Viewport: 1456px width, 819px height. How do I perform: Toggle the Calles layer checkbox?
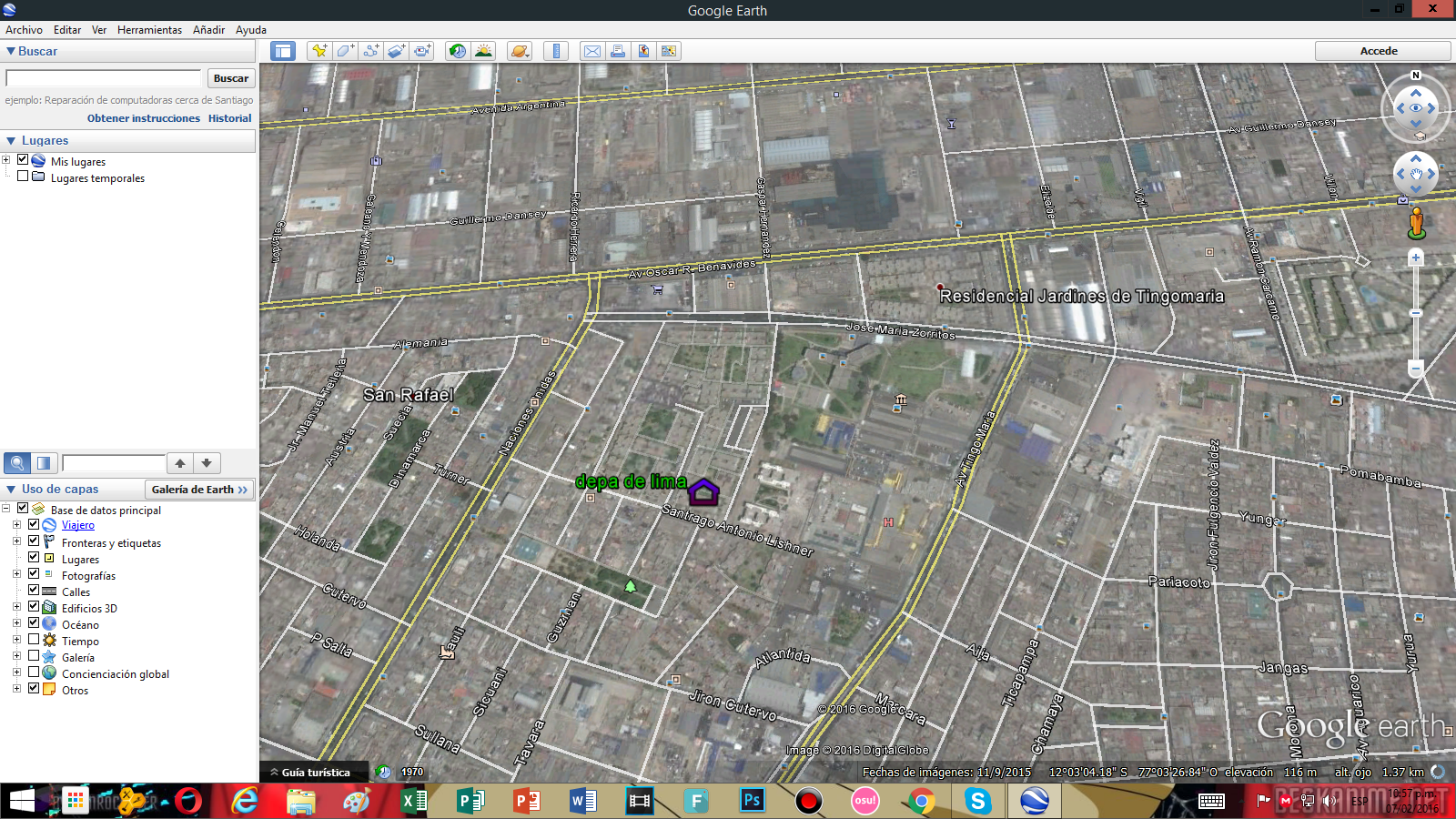(x=34, y=591)
